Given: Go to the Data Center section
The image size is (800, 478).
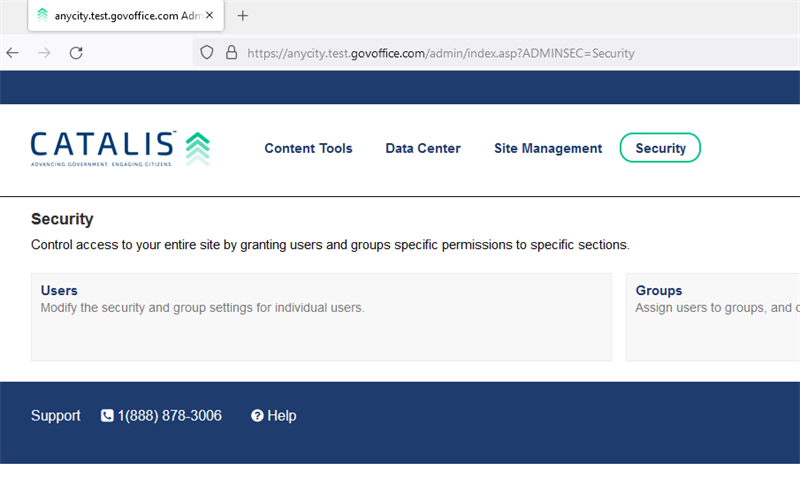Looking at the screenshot, I should (x=423, y=148).
